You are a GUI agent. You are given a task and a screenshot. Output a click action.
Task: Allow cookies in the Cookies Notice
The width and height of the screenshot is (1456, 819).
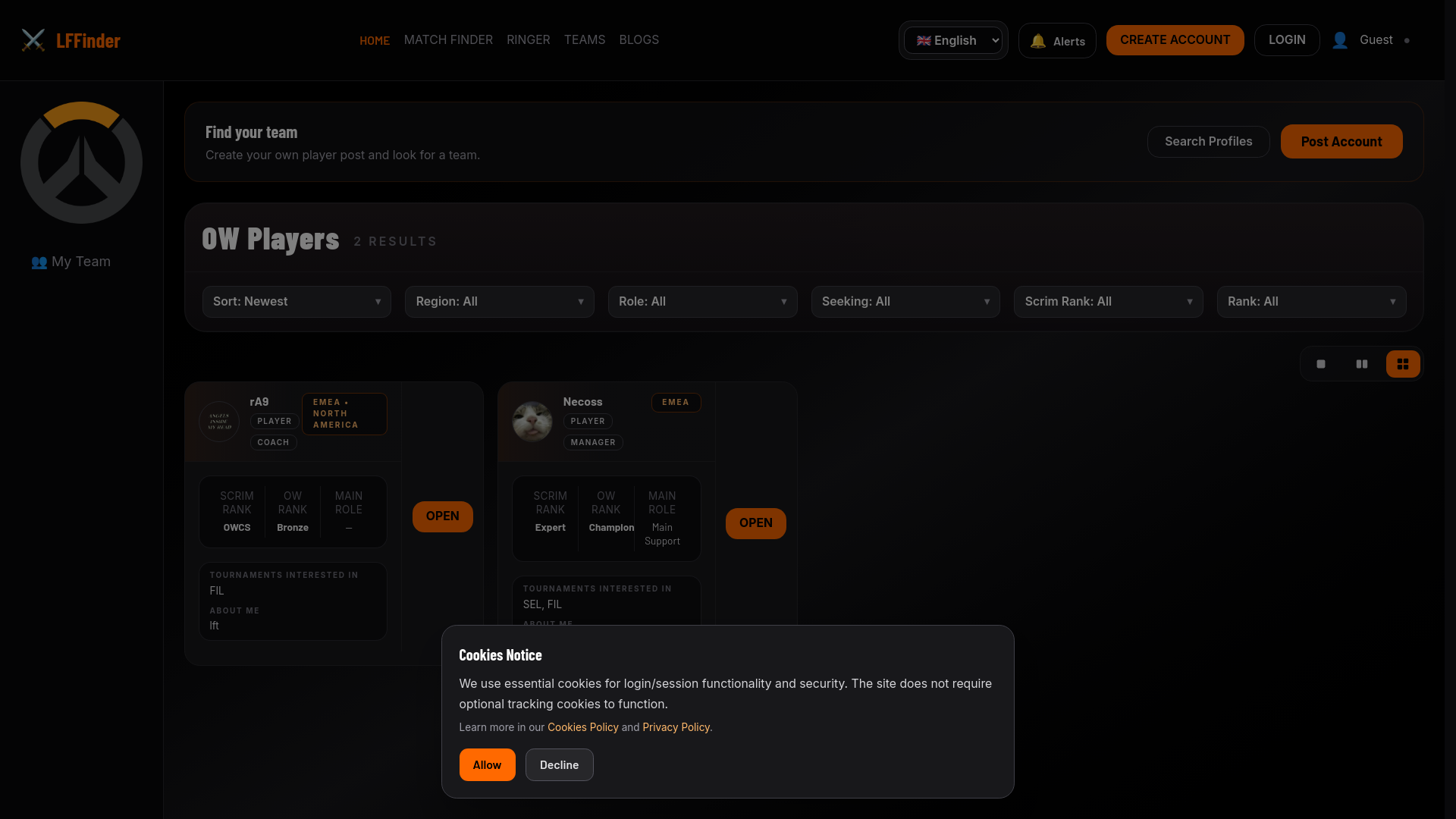487,765
